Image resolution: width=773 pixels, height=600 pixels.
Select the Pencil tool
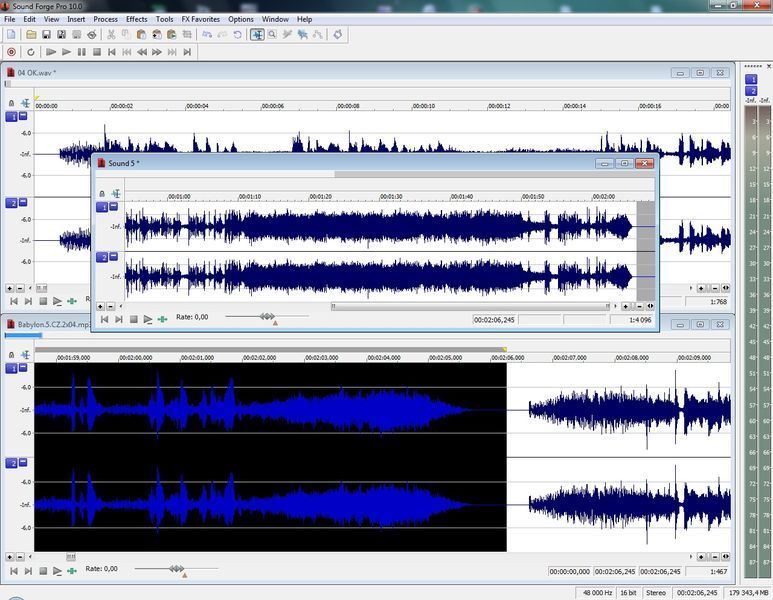pyautogui.click(x=287, y=35)
